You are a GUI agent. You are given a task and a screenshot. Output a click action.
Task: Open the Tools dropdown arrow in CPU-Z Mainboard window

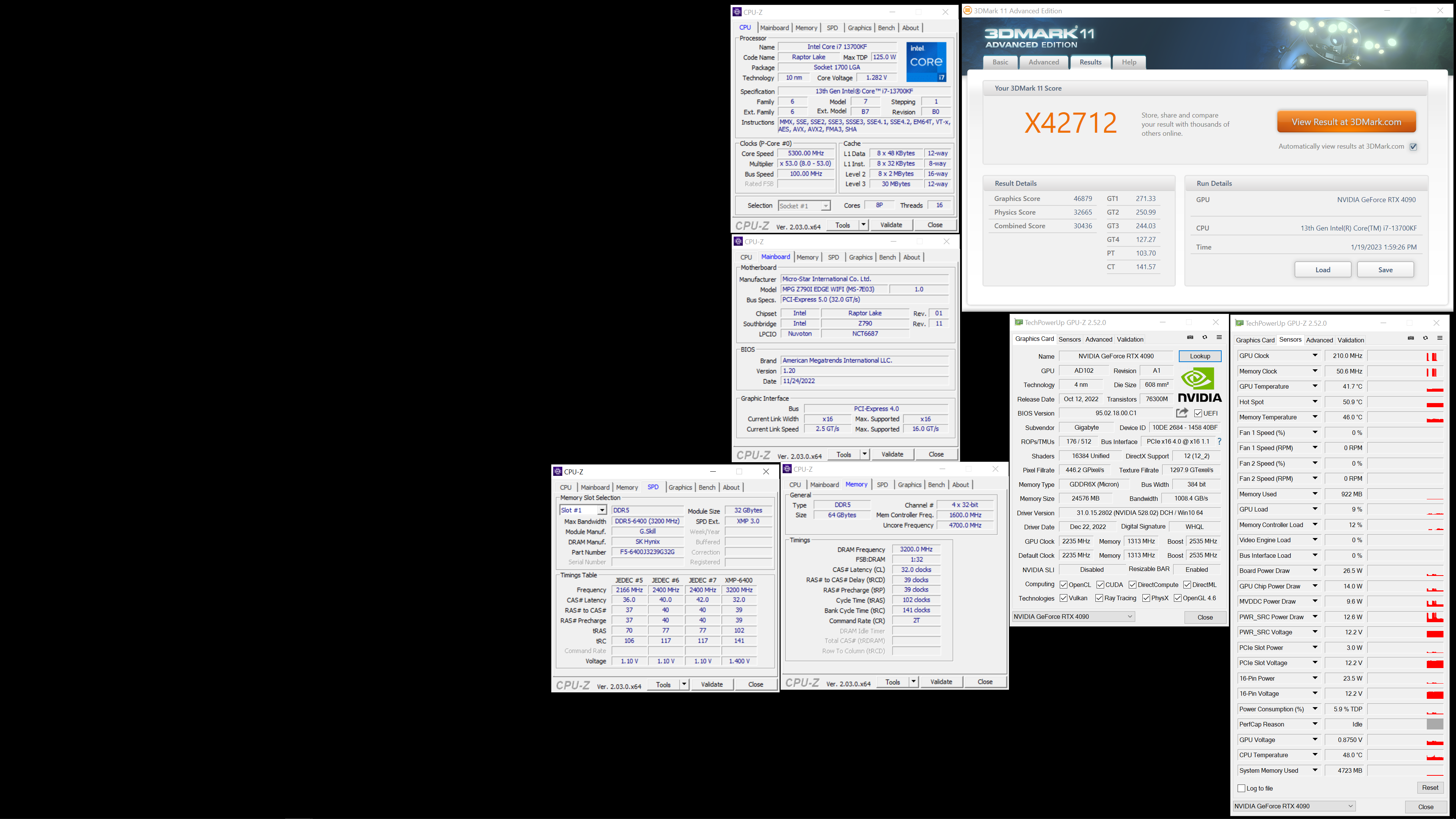(864, 455)
